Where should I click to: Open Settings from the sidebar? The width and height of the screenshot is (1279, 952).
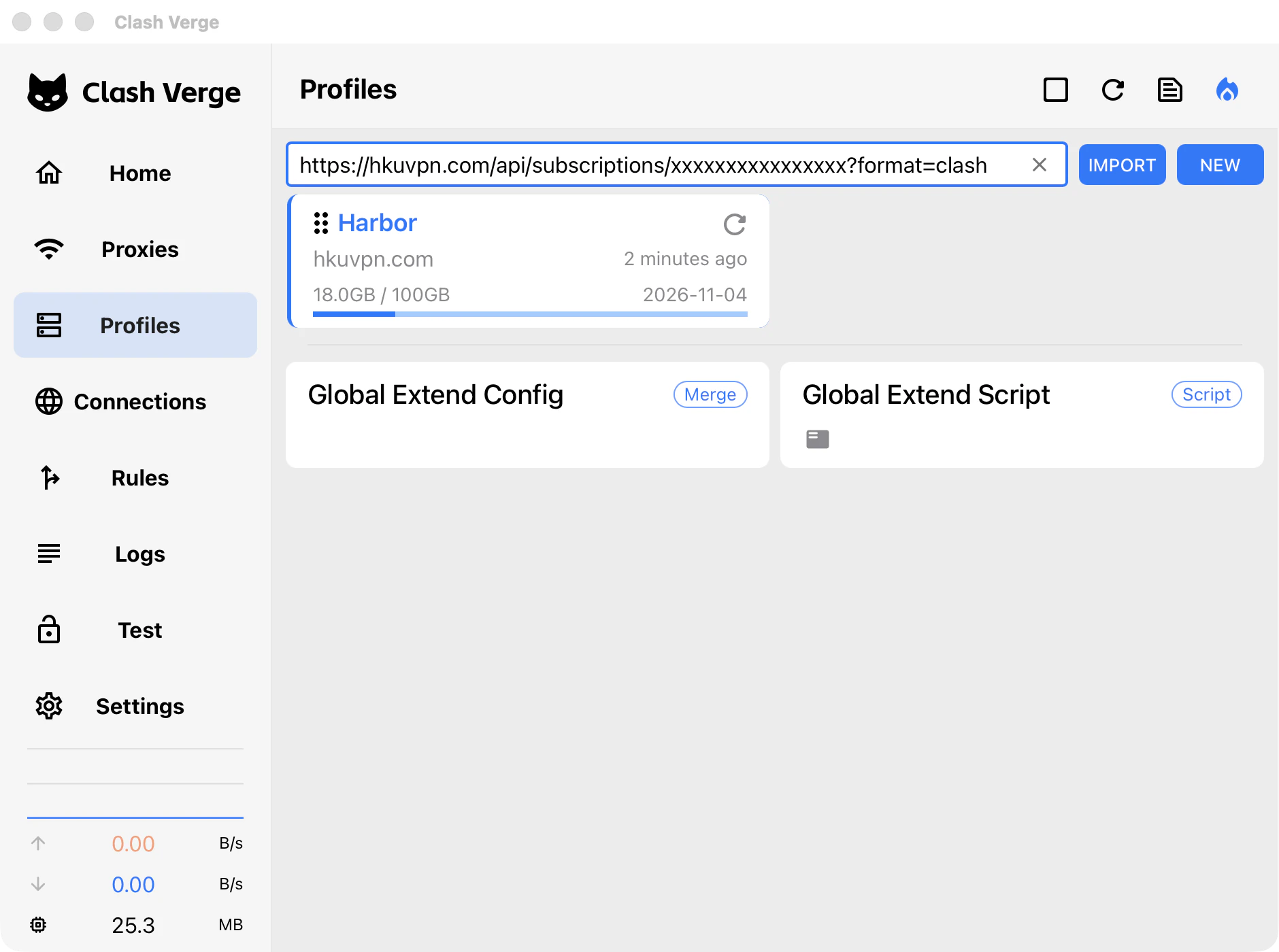[x=135, y=707]
